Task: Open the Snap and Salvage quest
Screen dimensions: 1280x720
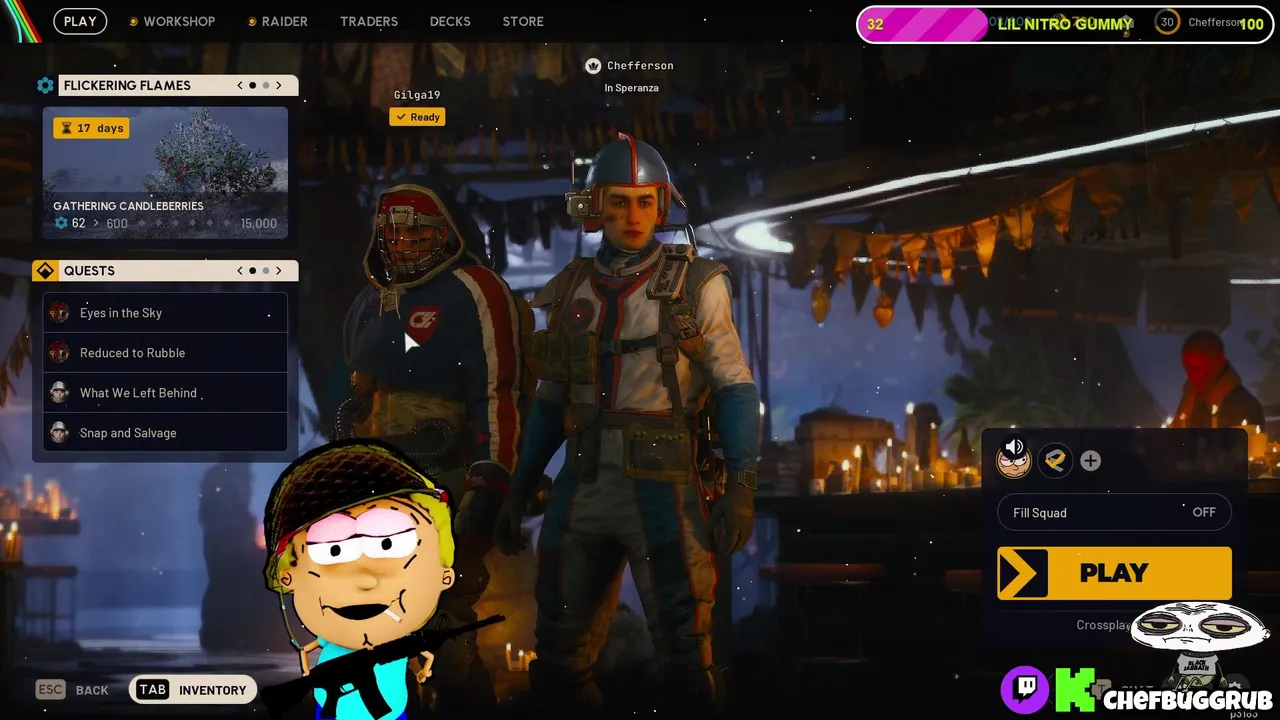Action: point(165,433)
